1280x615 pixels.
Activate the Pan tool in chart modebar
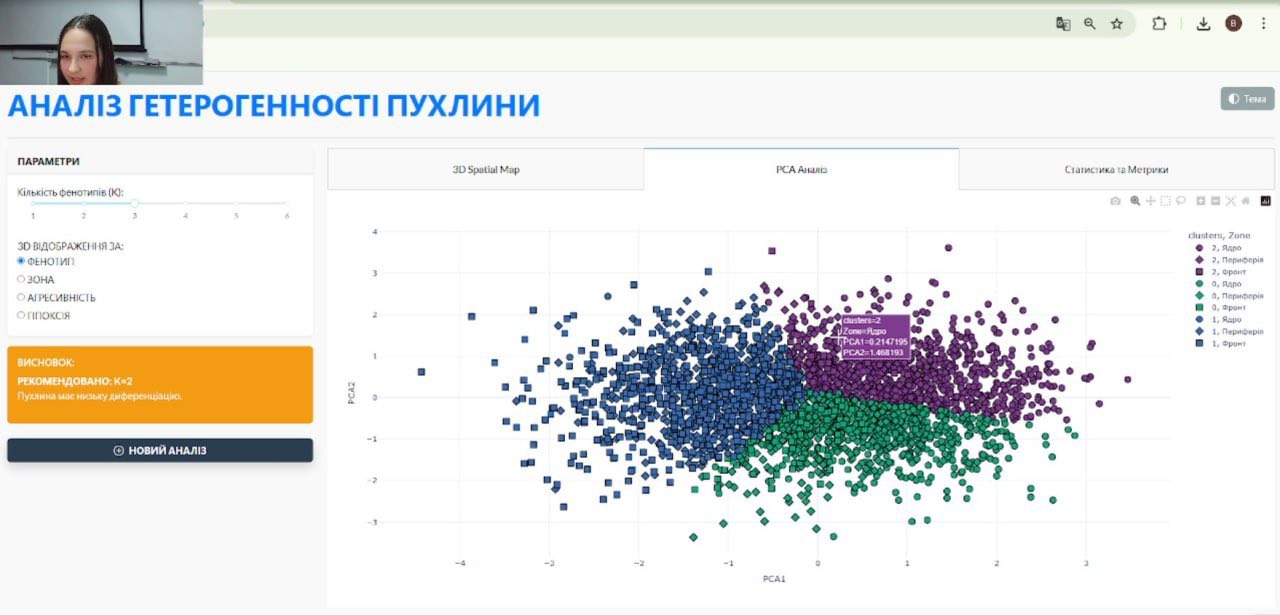coord(1150,201)
